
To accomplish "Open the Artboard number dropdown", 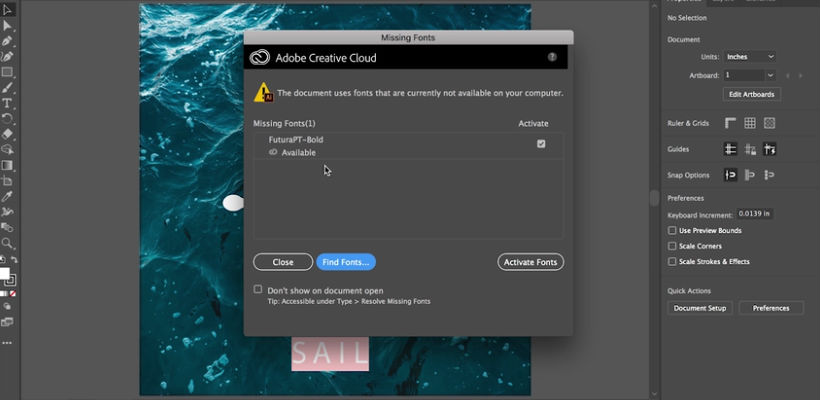I will [770, 75].
